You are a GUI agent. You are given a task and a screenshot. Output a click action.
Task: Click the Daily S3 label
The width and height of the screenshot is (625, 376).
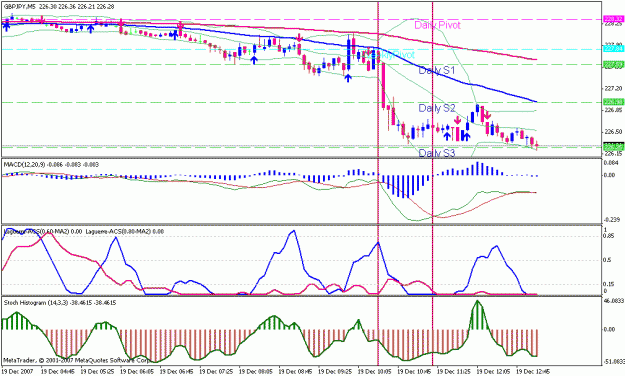pos(436,153)
